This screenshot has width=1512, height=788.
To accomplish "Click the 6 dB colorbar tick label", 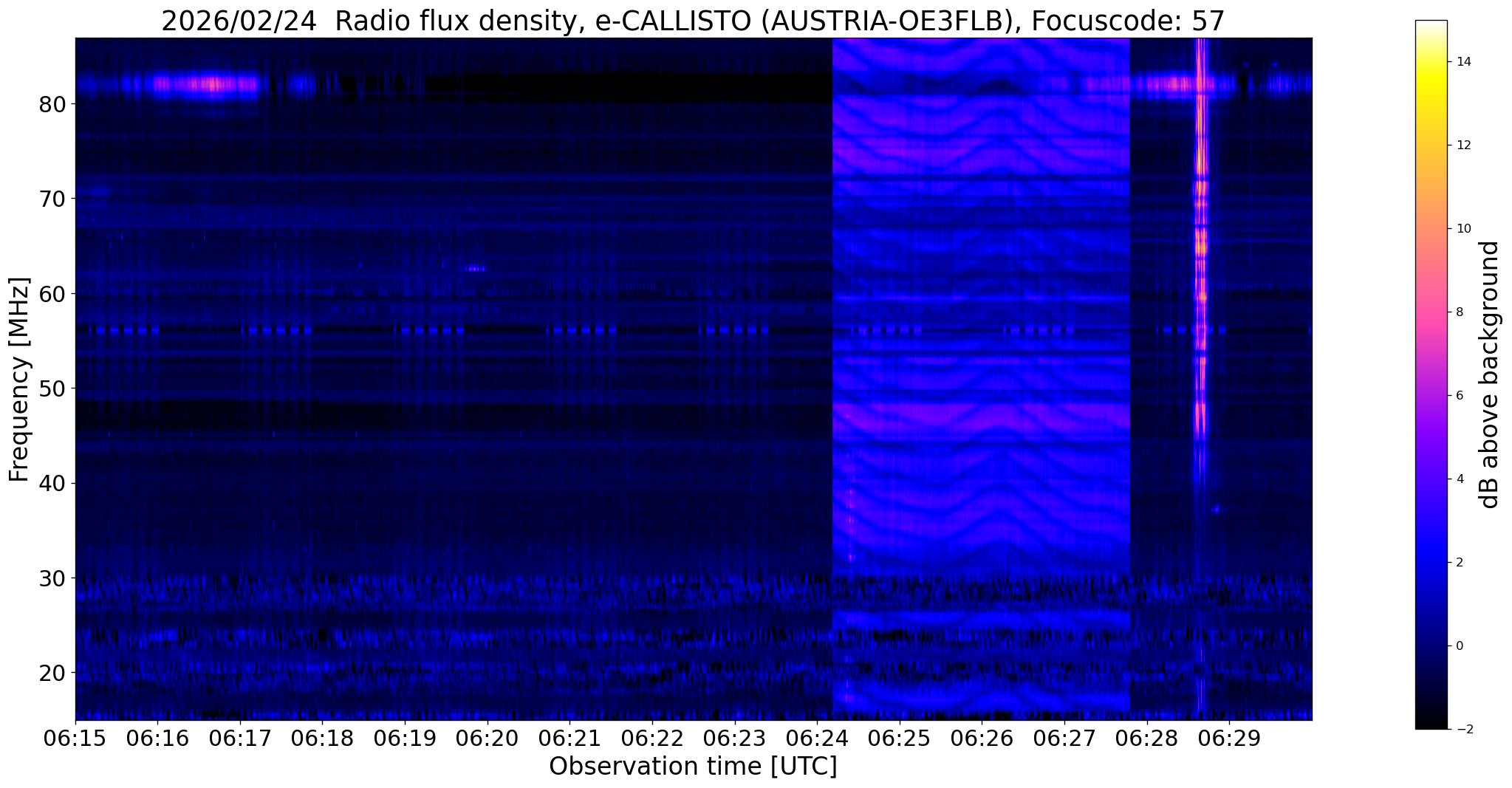I will 1460,396.
